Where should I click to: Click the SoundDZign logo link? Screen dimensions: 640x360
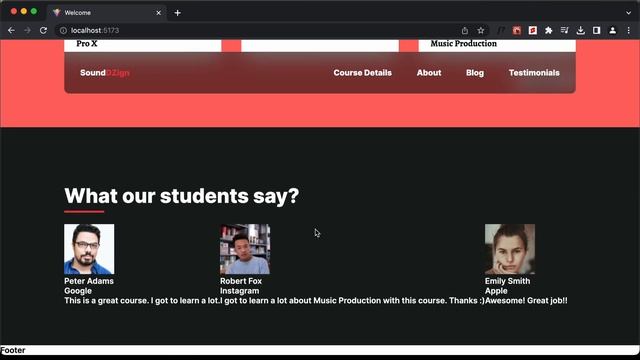click(104, 73)
